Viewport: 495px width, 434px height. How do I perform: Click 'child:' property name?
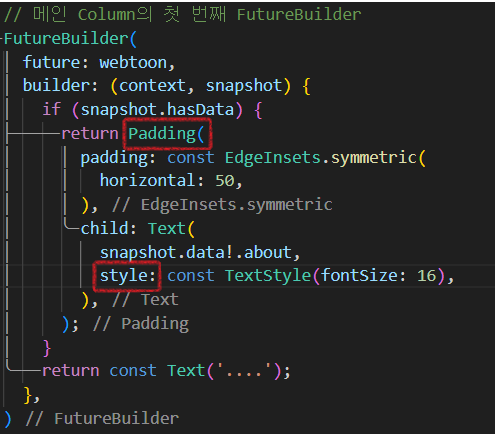(109, 229)
